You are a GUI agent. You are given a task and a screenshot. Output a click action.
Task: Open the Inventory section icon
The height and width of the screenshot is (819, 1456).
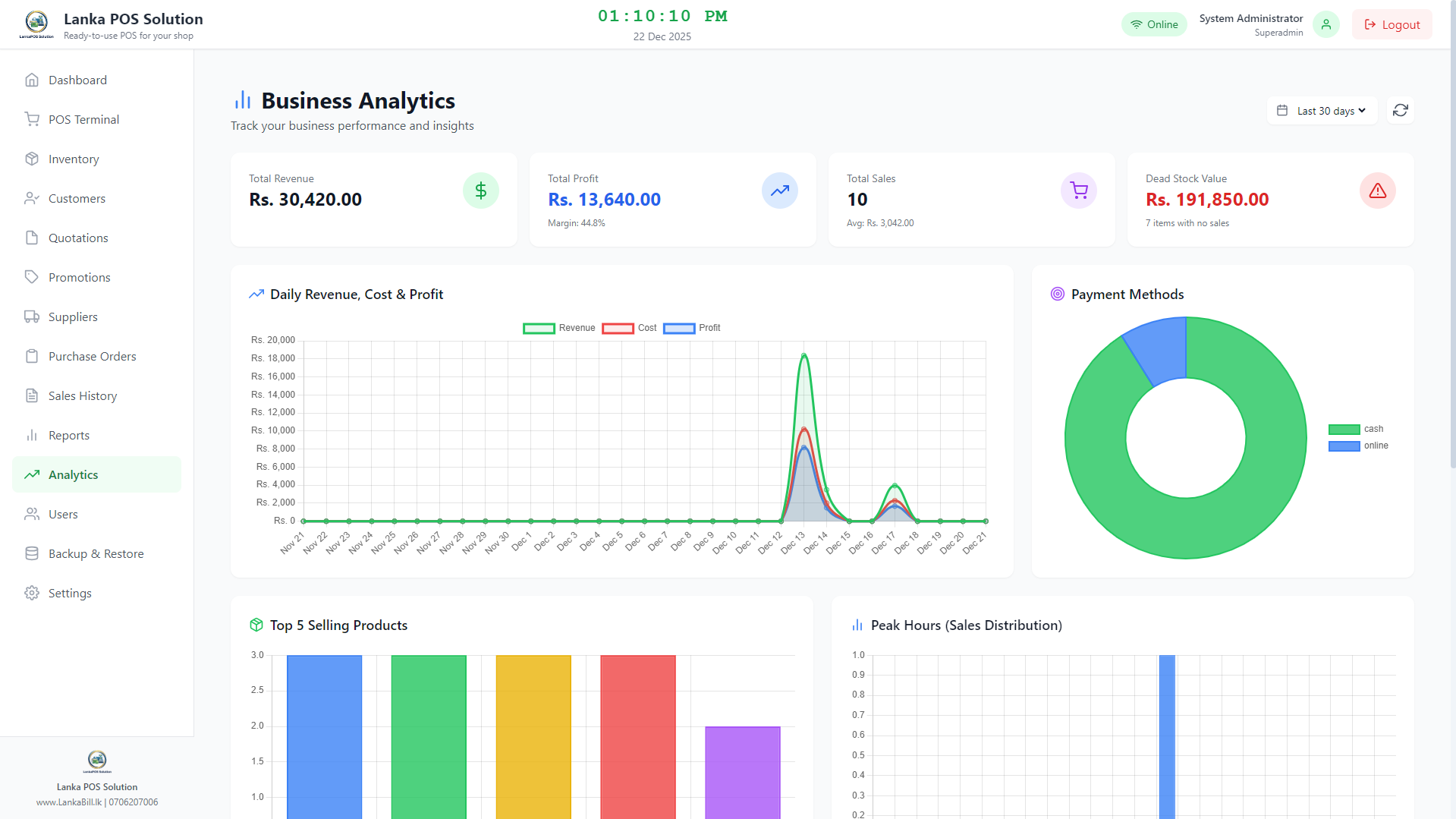click(x=32, y=159)
